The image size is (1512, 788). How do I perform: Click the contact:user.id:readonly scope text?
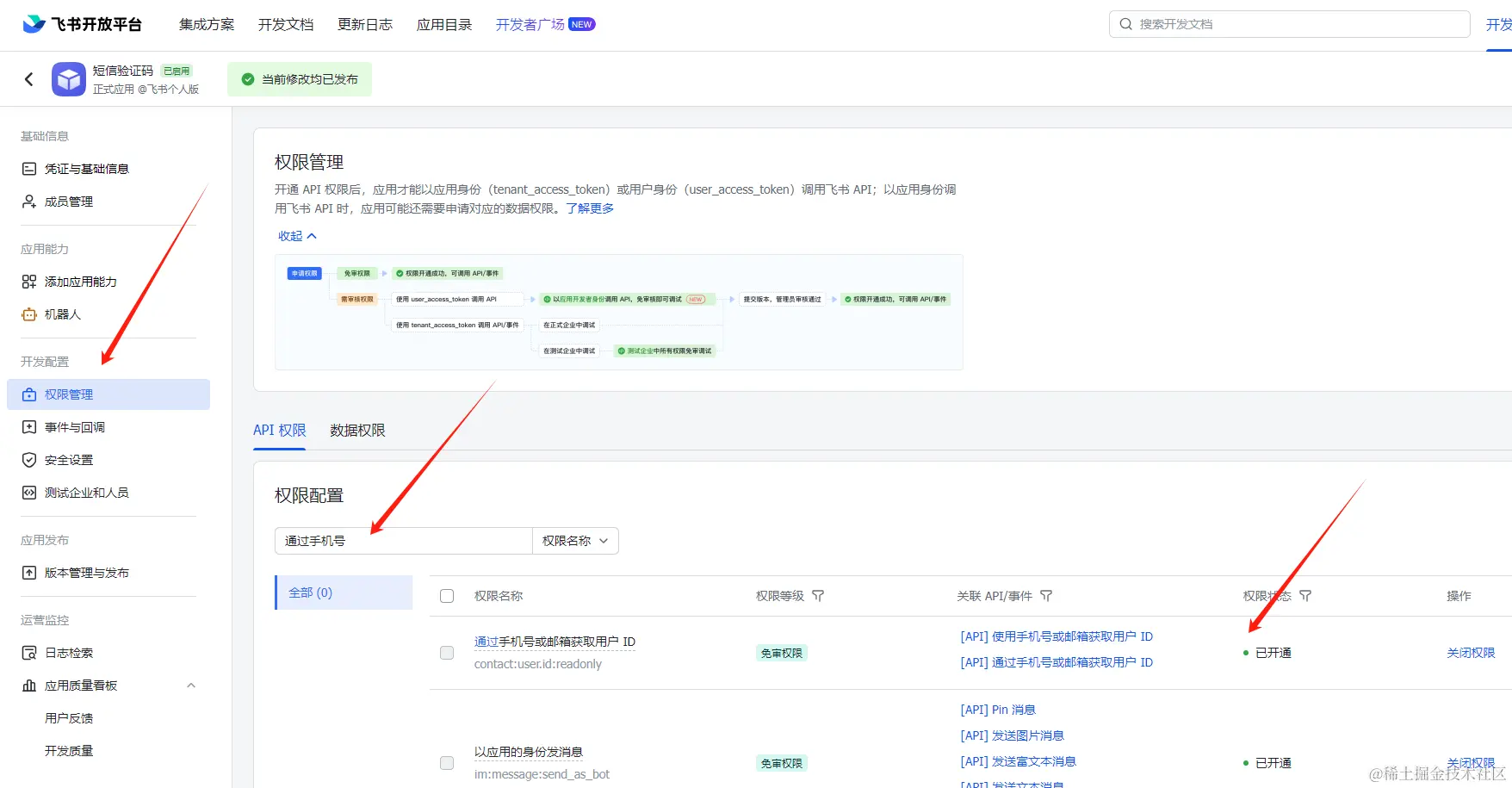(538, 664)
